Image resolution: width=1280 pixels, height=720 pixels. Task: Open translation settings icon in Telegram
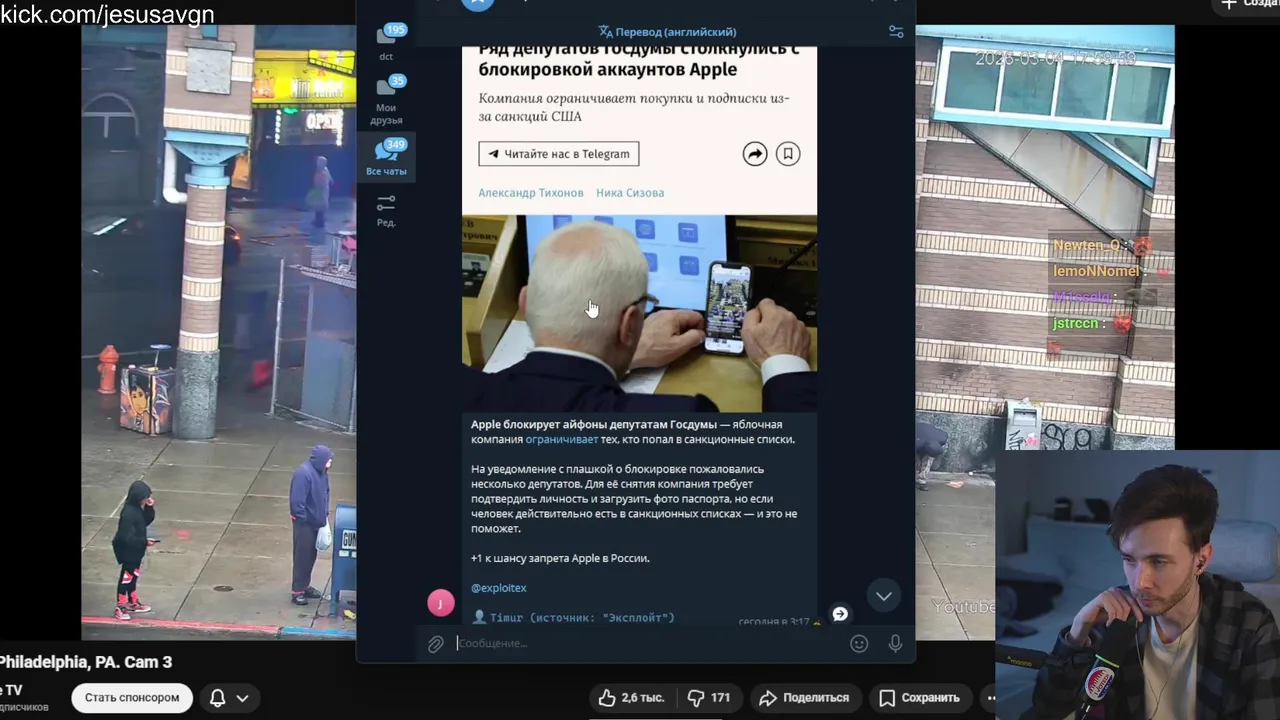pos(896,32)
